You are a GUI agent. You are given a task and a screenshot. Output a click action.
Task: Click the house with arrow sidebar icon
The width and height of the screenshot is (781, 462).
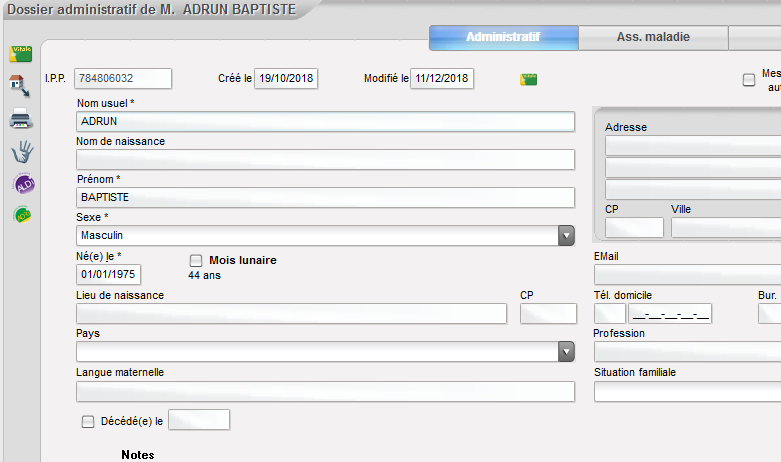[x=21, y=86]
